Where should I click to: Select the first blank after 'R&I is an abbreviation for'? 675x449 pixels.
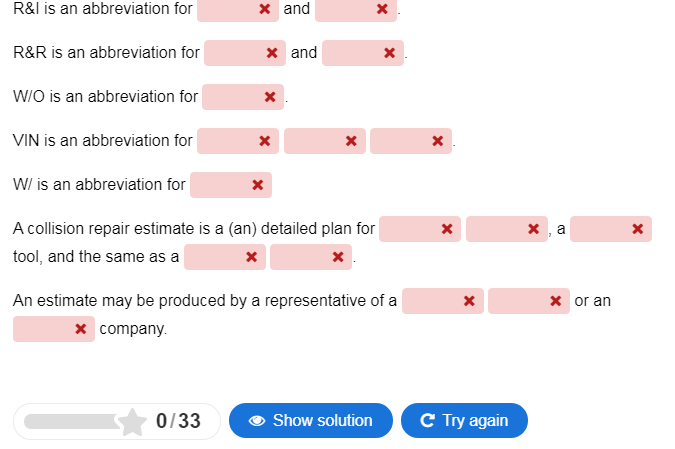[238, 9]
